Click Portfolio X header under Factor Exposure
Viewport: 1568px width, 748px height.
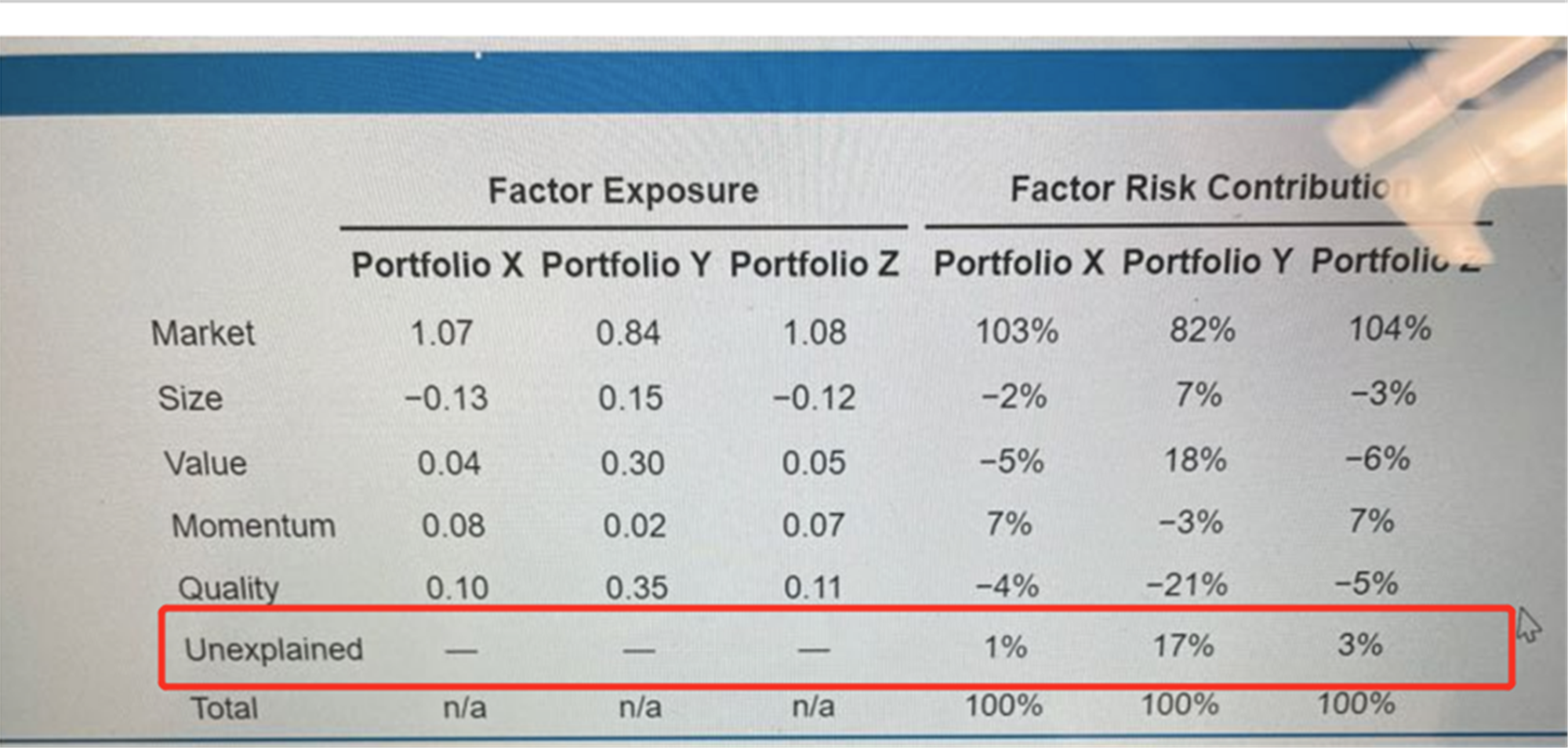[437, 265]
